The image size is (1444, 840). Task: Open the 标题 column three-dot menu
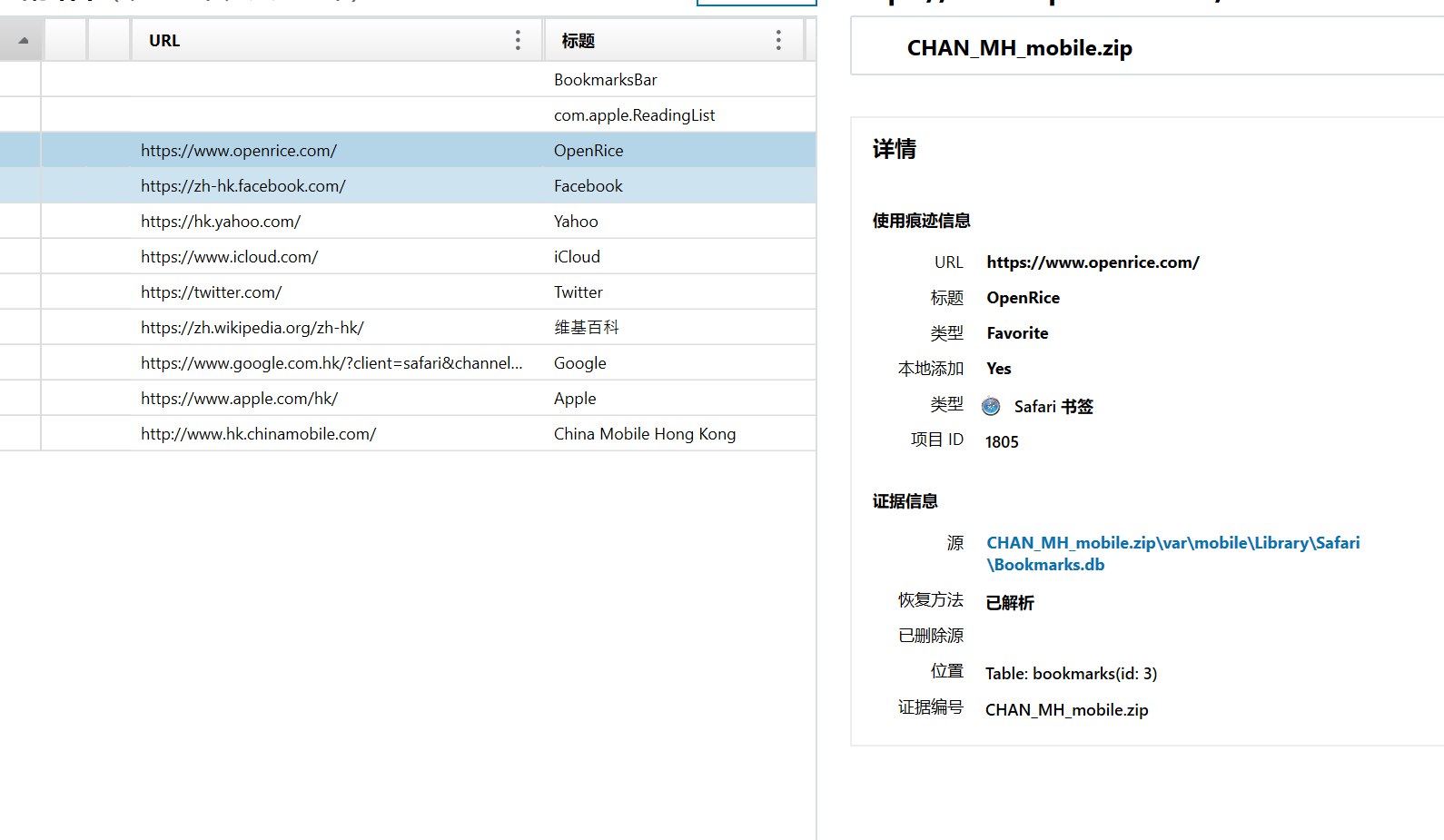click(778, 40)
